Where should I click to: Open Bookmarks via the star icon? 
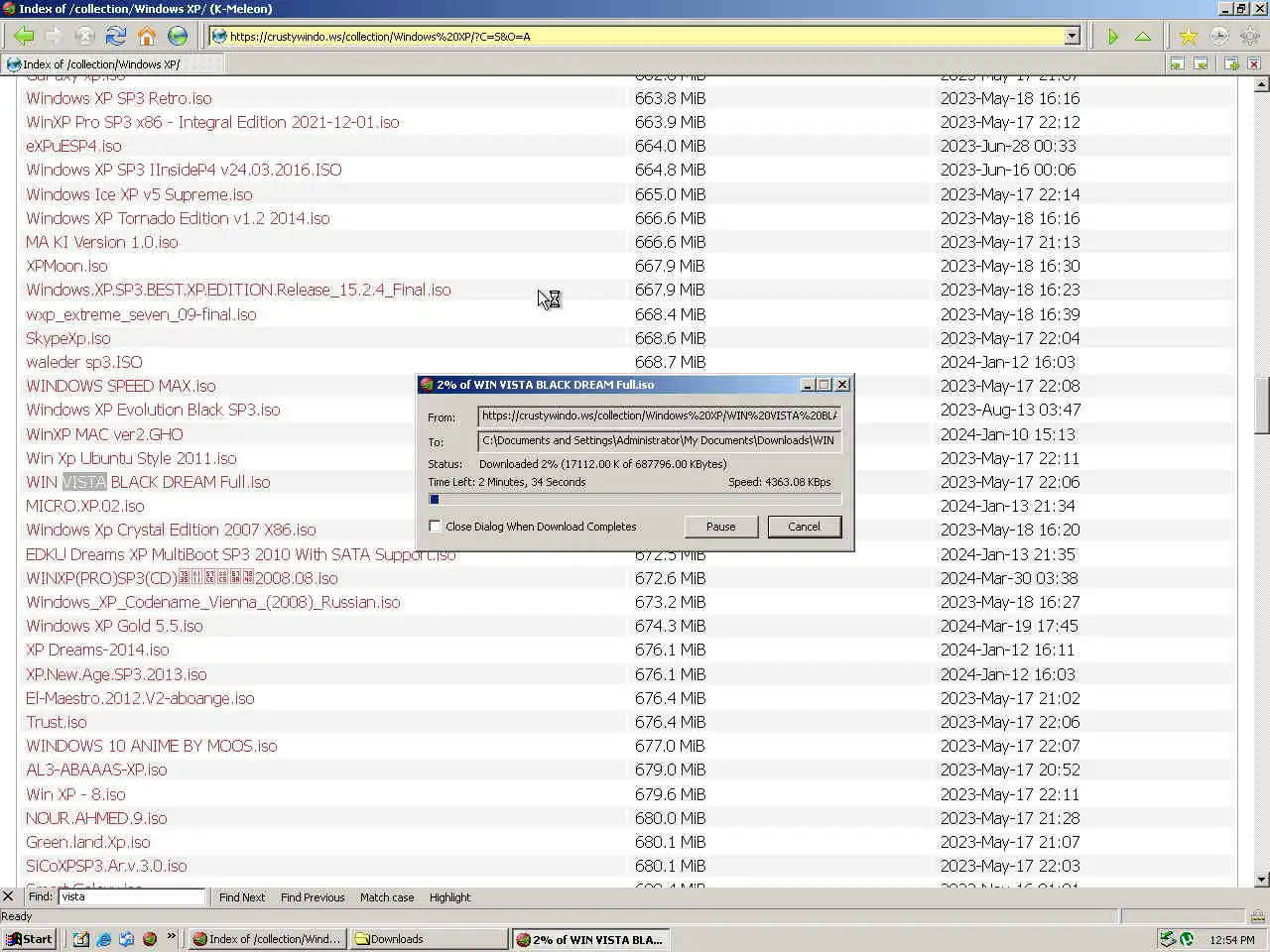point(1188,37)
